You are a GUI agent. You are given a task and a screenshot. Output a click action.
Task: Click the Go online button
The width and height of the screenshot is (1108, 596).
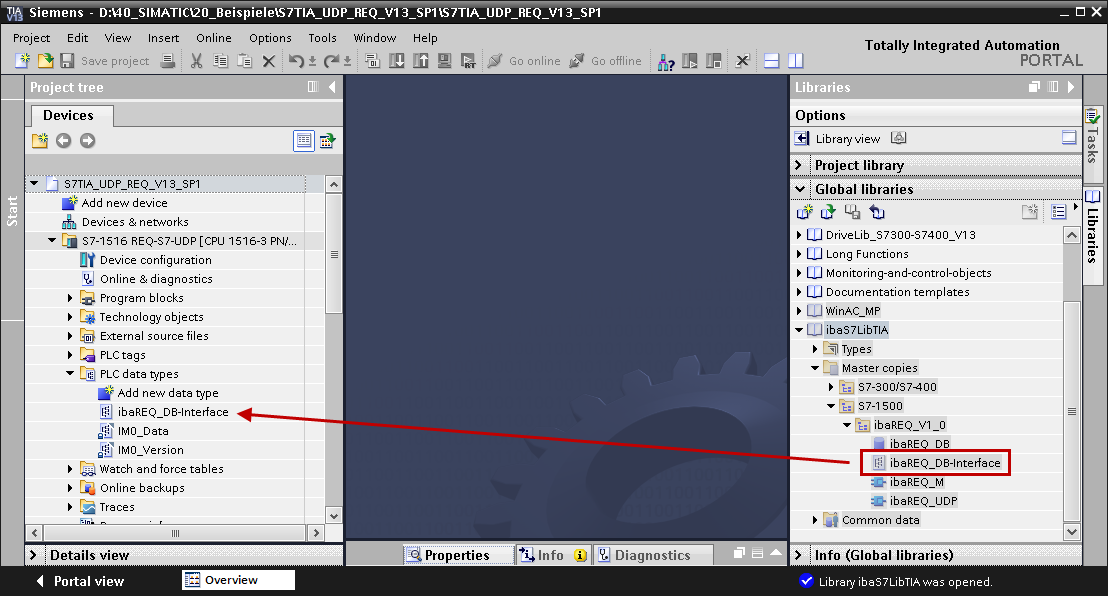pyautogui.click(x=524, y=61)
